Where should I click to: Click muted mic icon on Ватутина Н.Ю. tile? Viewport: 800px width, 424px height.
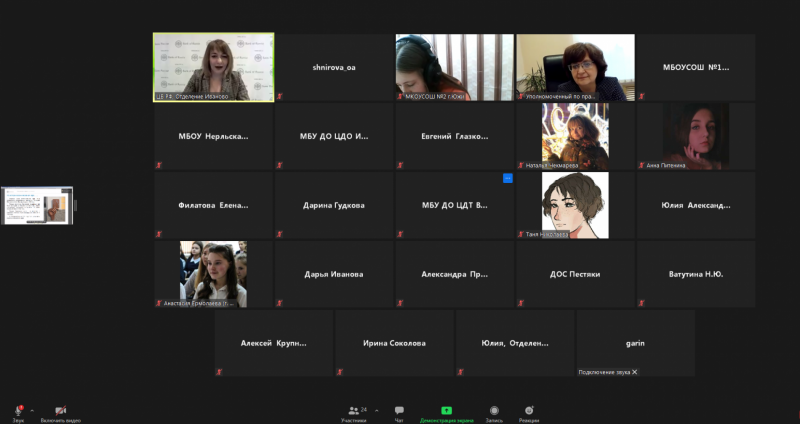[x=642, y=303]
